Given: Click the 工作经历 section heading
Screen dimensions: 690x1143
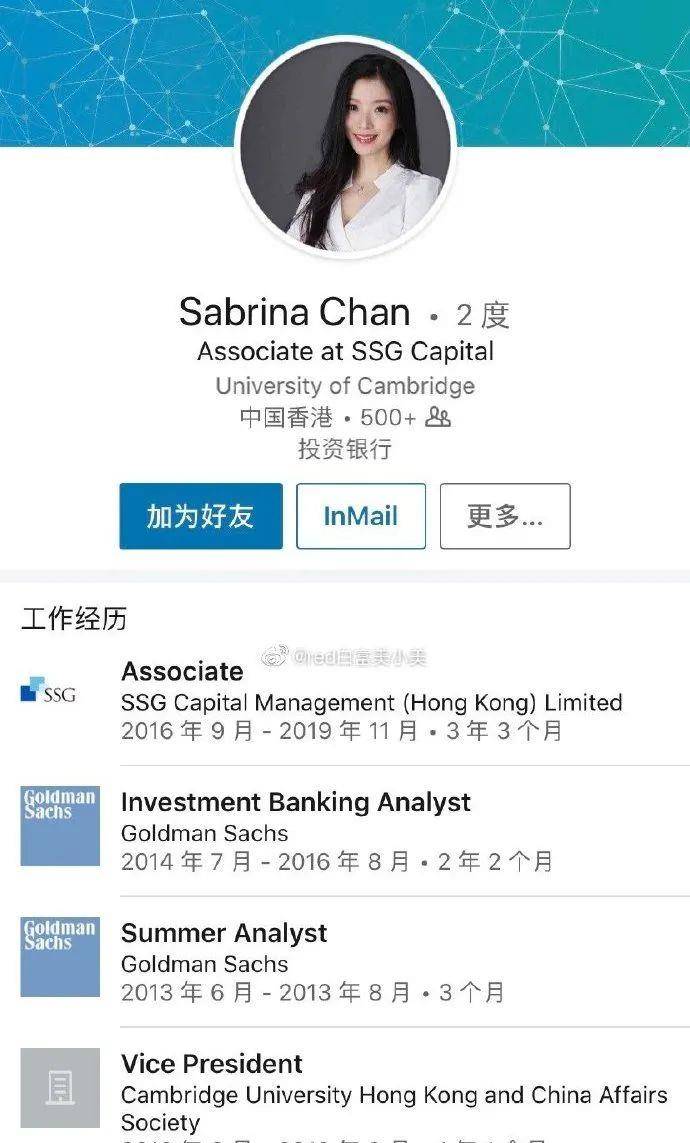Looking at the screenshot, I should point(74,619).
